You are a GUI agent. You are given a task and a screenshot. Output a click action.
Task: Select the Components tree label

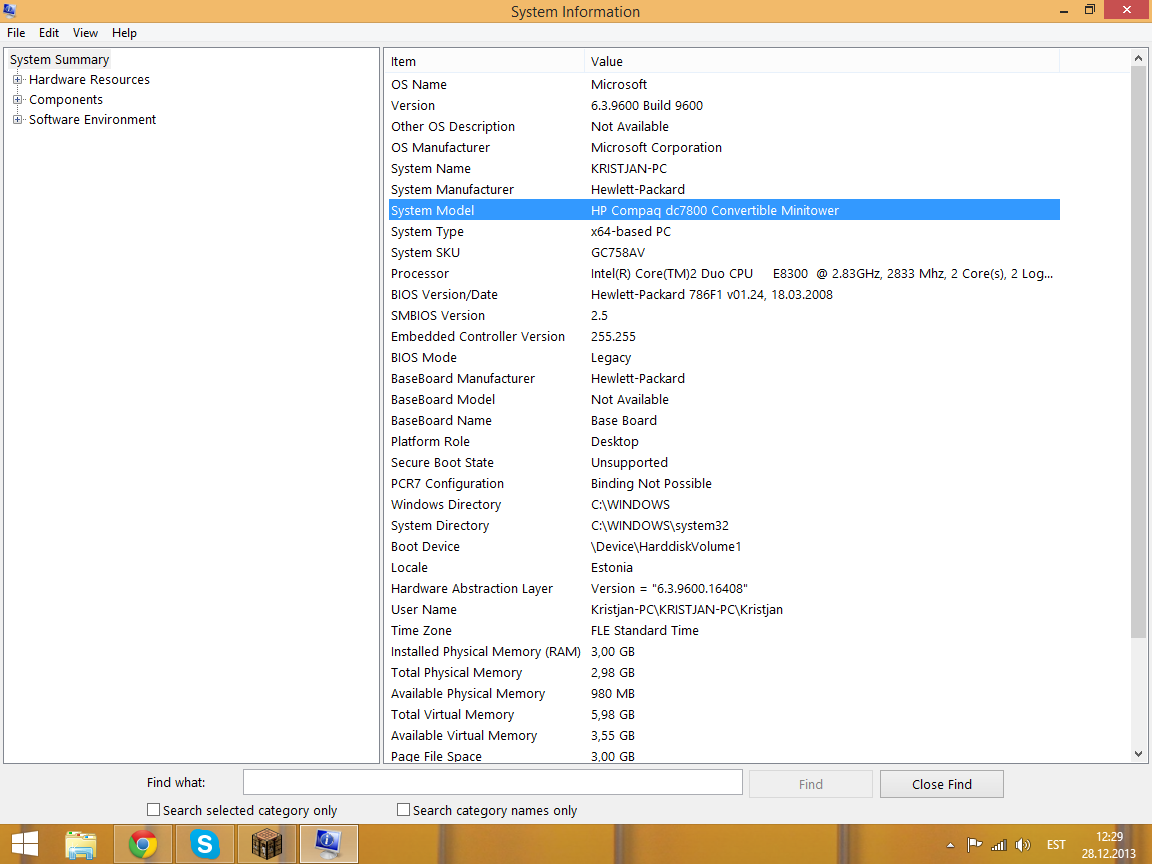point(65,99)
